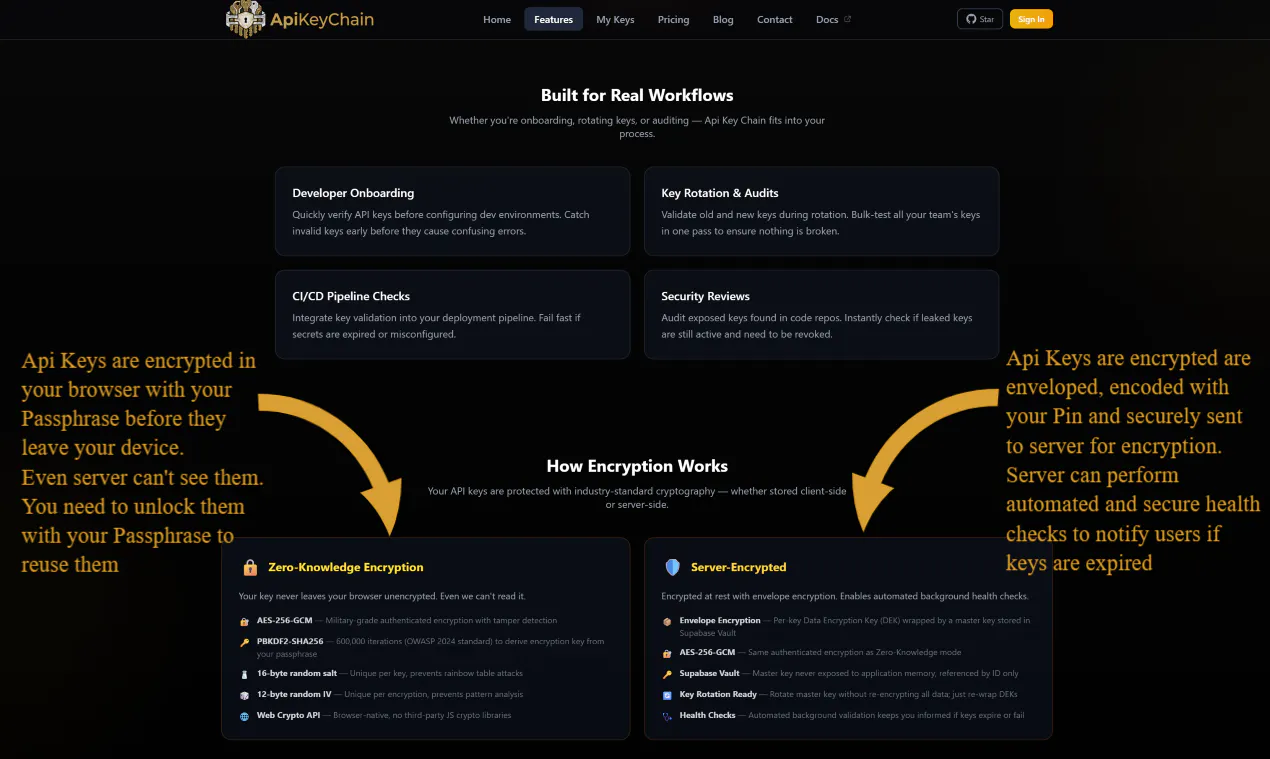Click the icon next to Envelope Encryption
The image size is (1270, 759).
click(668, 621)
